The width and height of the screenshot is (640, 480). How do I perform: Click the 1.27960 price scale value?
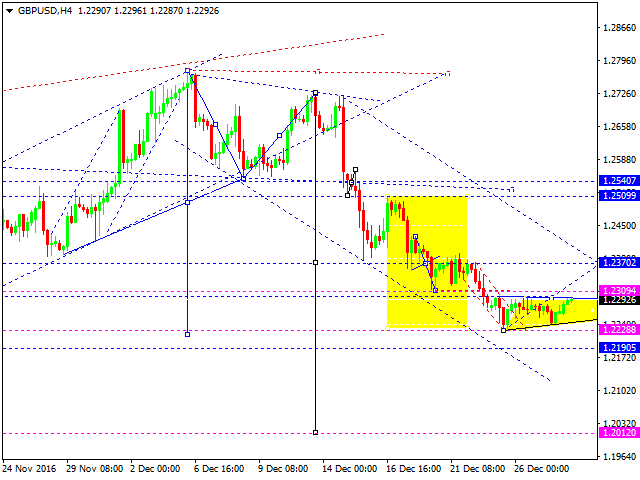click(620, 60)
